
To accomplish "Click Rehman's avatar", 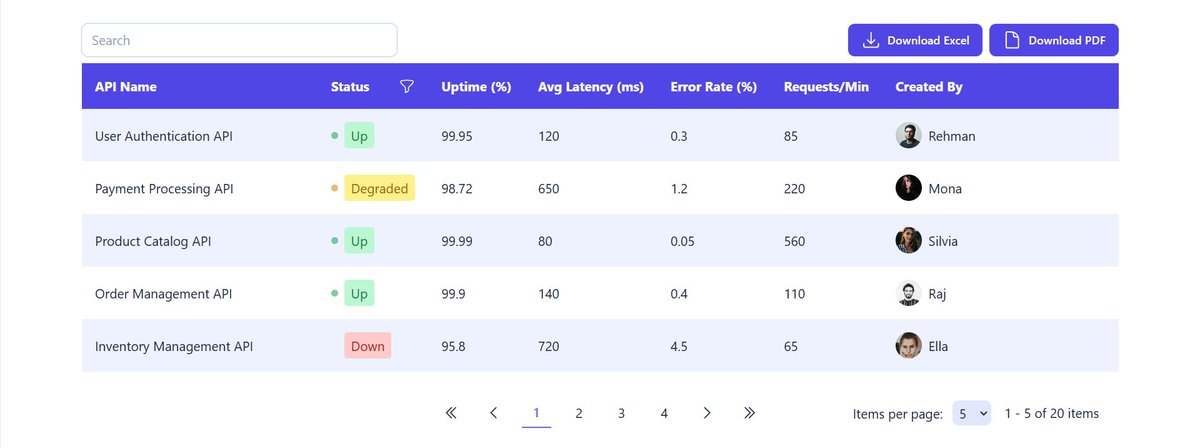I will coord(908,136).
